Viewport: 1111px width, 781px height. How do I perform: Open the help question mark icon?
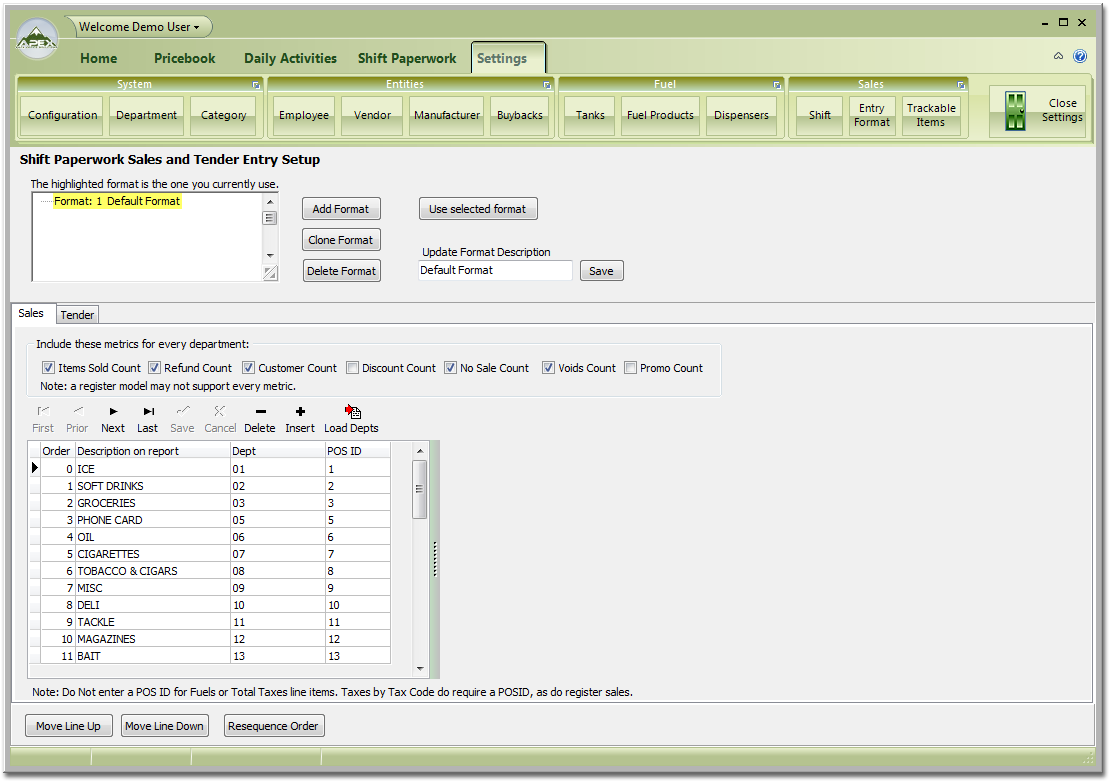click(x=1080, y=56)
